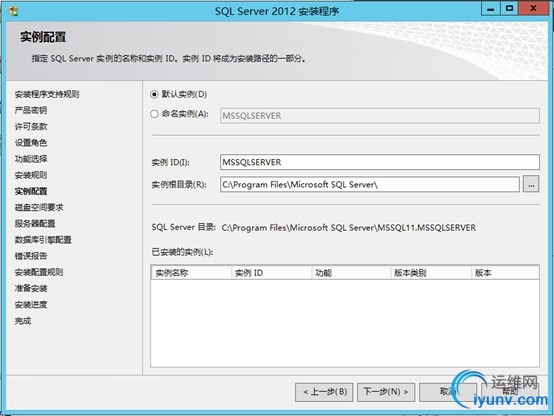Select the 命名实例(A) radio button
The height and width of the screenshot is (416, 554).
coord(154,114)
